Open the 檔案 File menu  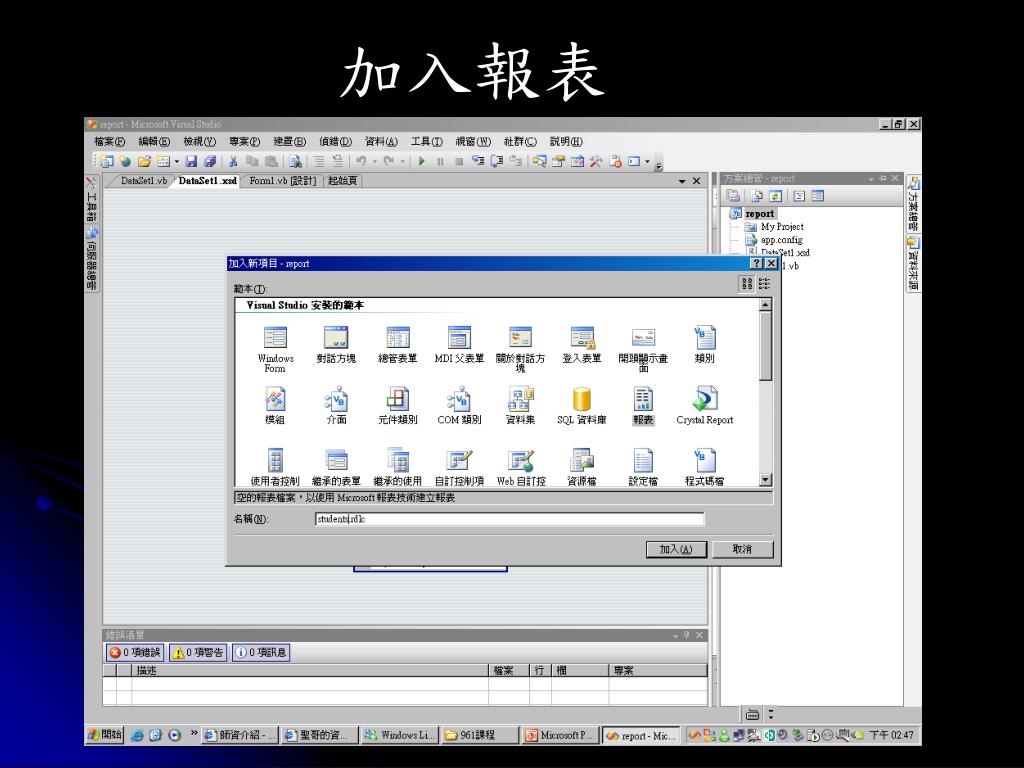[109, 141]
